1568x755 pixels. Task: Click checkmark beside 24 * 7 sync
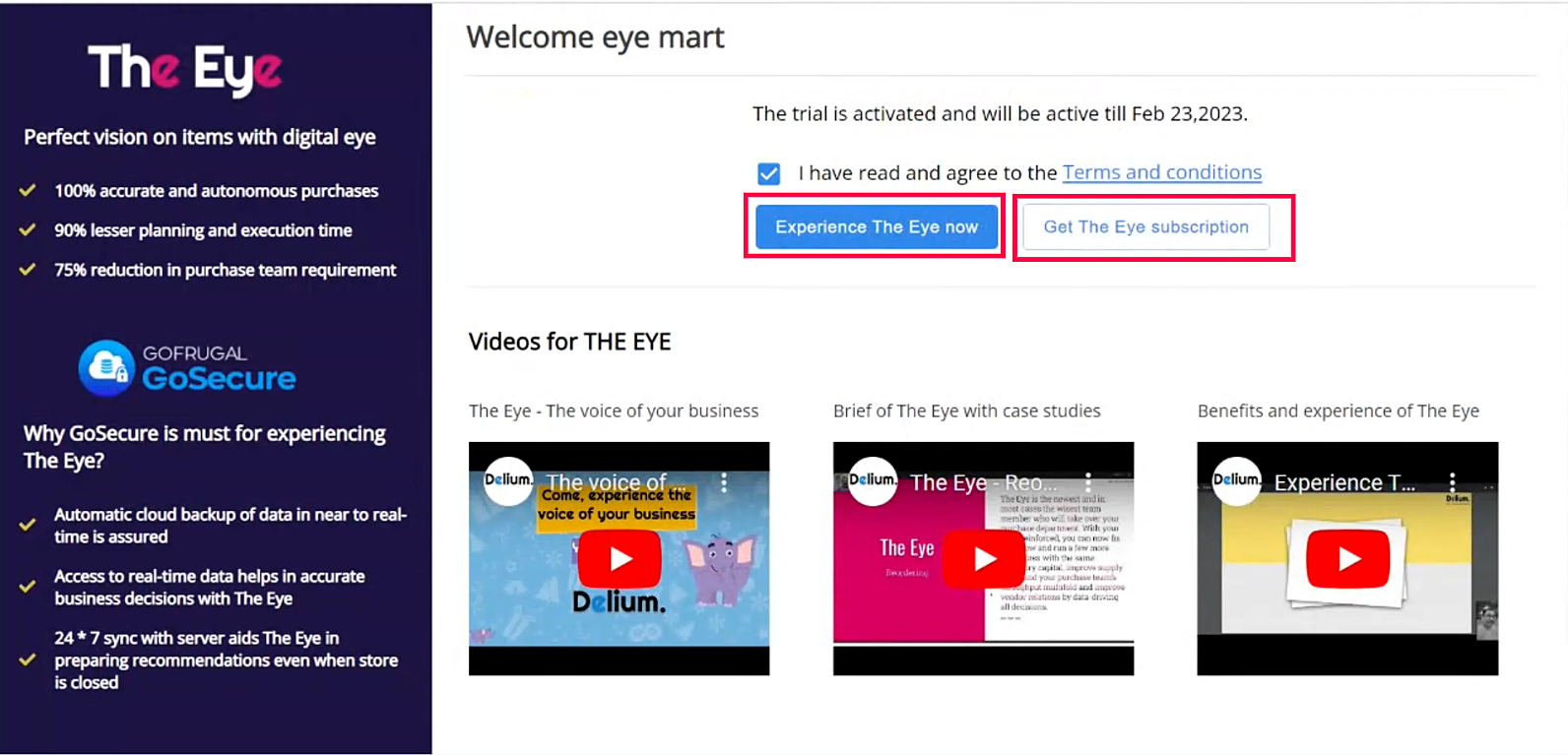(x=28, y=660)
